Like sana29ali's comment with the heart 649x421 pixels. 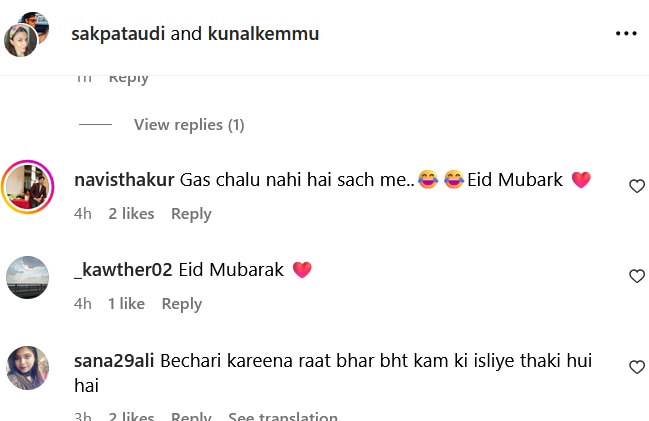pyautogui.click(x=636, y=367)
